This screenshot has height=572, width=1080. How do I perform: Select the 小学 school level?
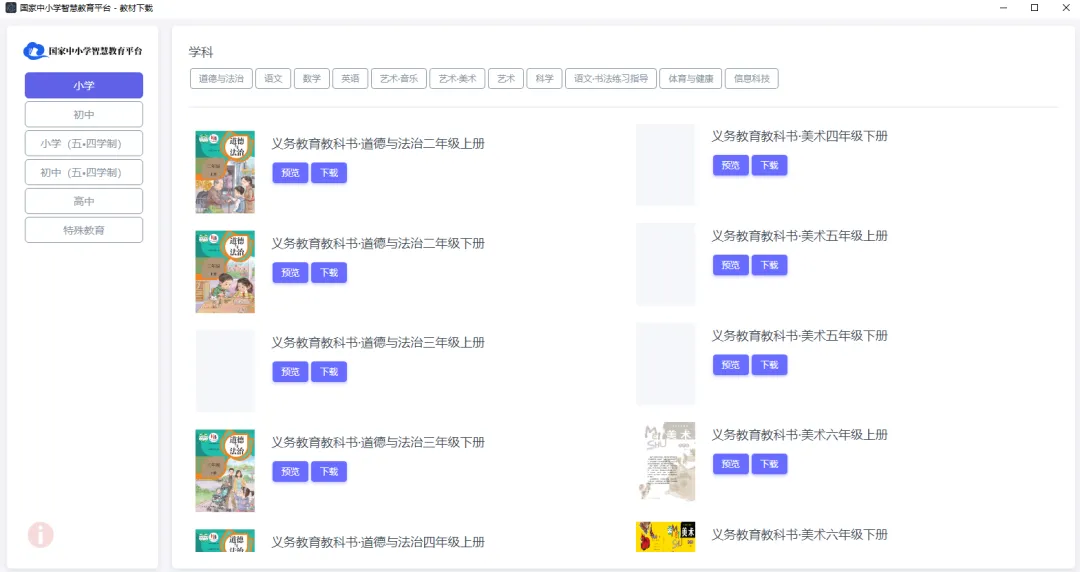84,85
